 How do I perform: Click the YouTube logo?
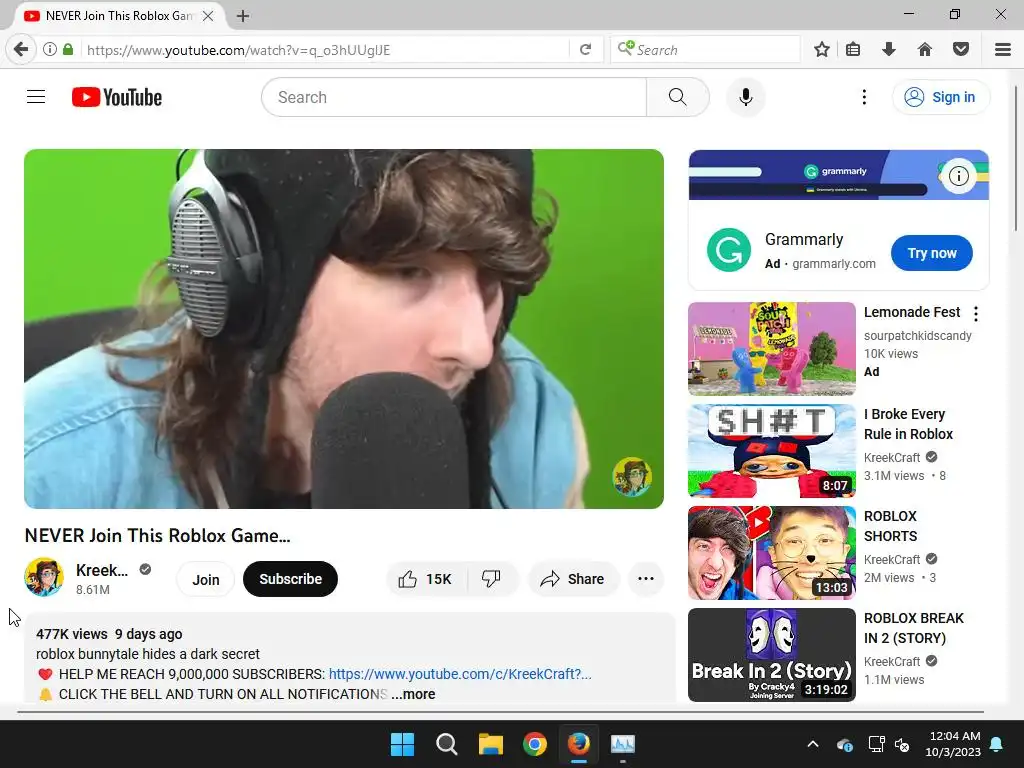pos(117,97)
